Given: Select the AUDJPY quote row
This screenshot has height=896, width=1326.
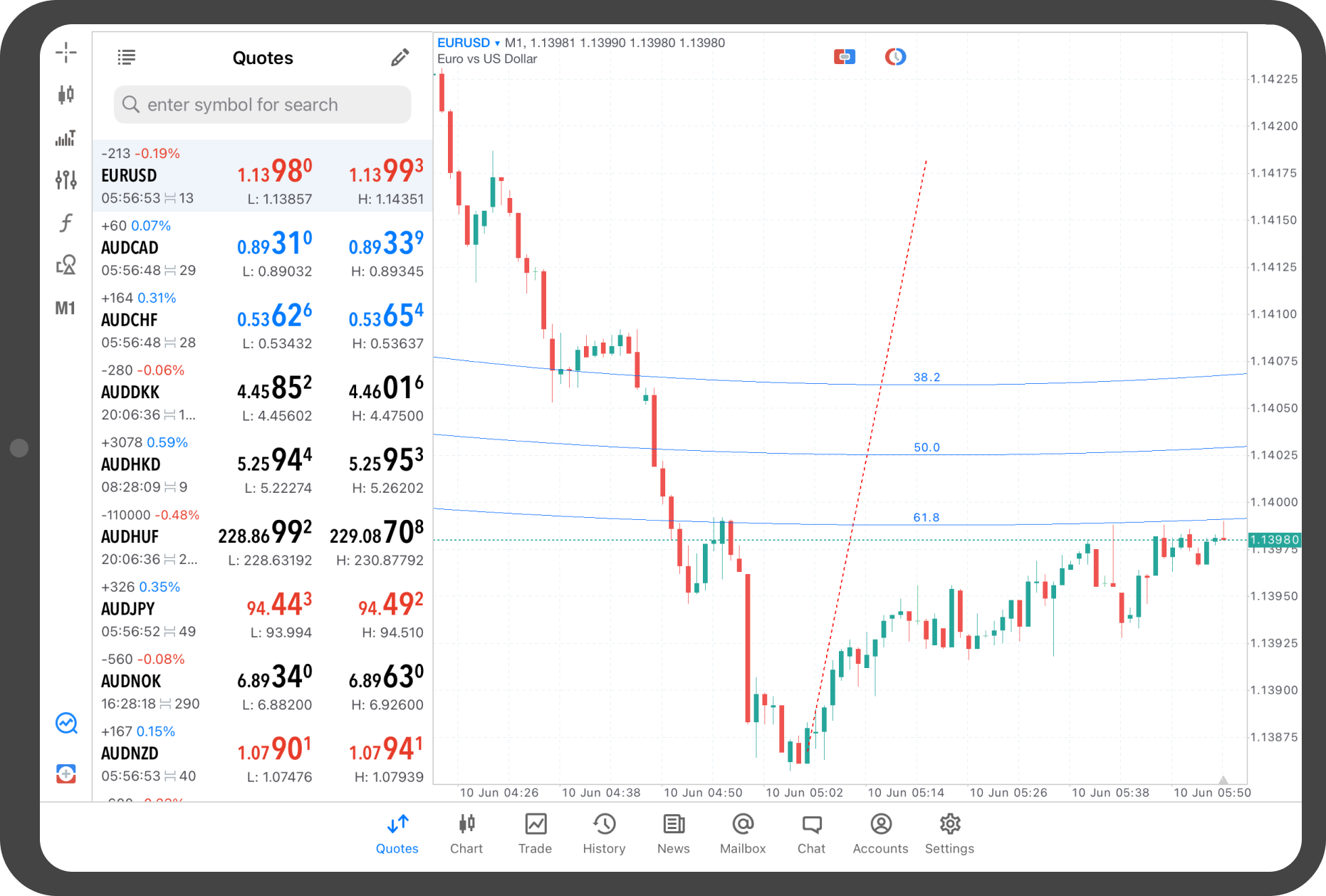Looking at the screenshot, I should [x=262, y=609].
